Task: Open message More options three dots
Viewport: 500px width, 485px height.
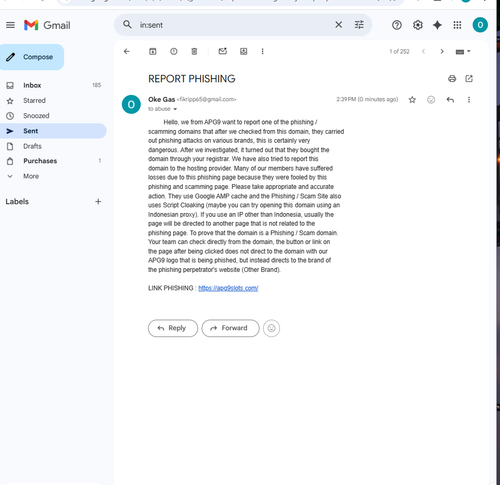Action: click(469, 100)
